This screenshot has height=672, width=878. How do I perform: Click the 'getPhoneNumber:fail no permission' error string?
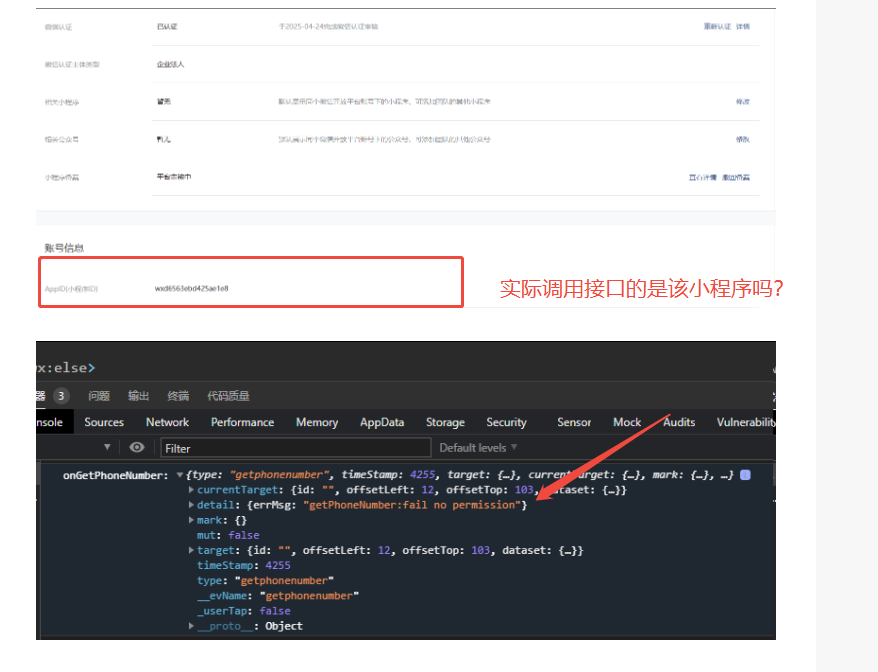412,505
